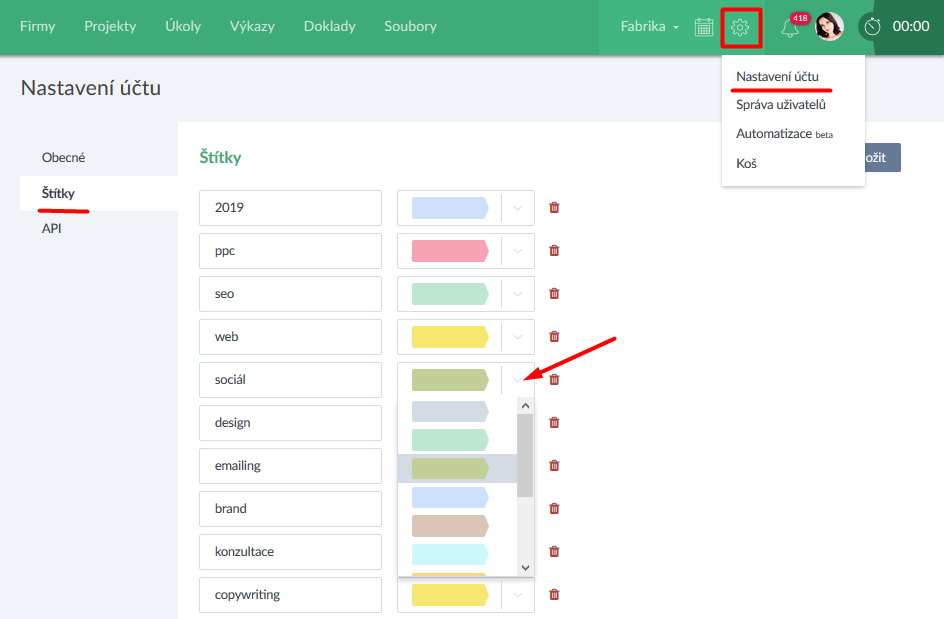The image size is (944, 619).
Task: Delete the 2019 tag with trash icon
Action: click(554, 208)
